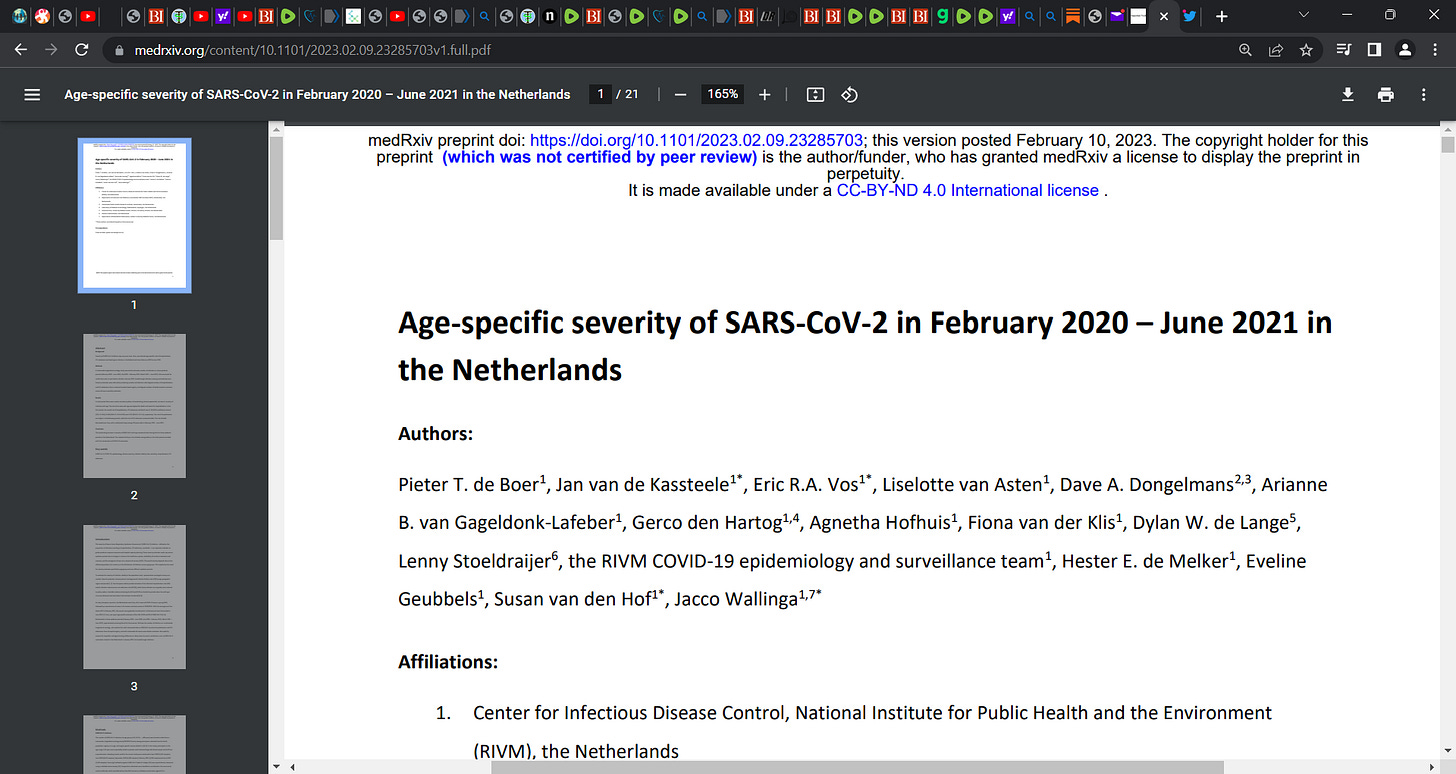Screen dimensions: 1456x774
Task: Toggle the PDF thumbnail sidebar menu
Action: [x=32, y=94]
